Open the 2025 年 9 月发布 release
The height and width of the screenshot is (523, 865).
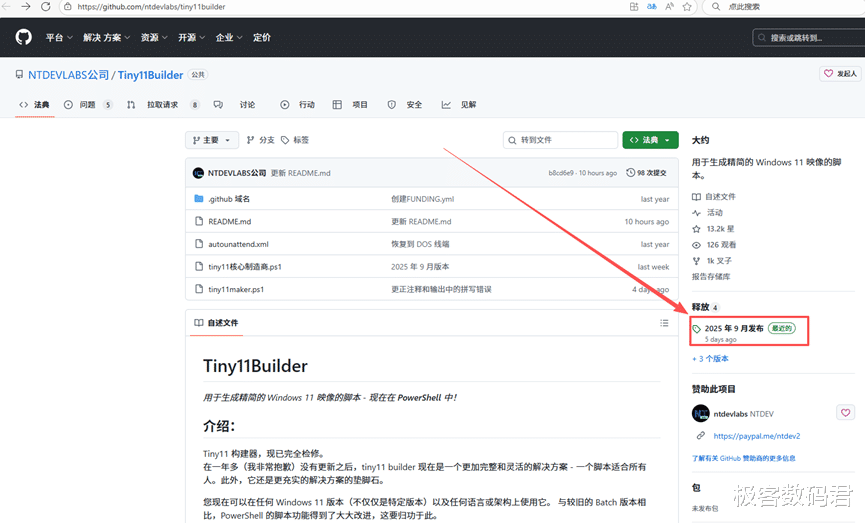(x=734, y=328)
